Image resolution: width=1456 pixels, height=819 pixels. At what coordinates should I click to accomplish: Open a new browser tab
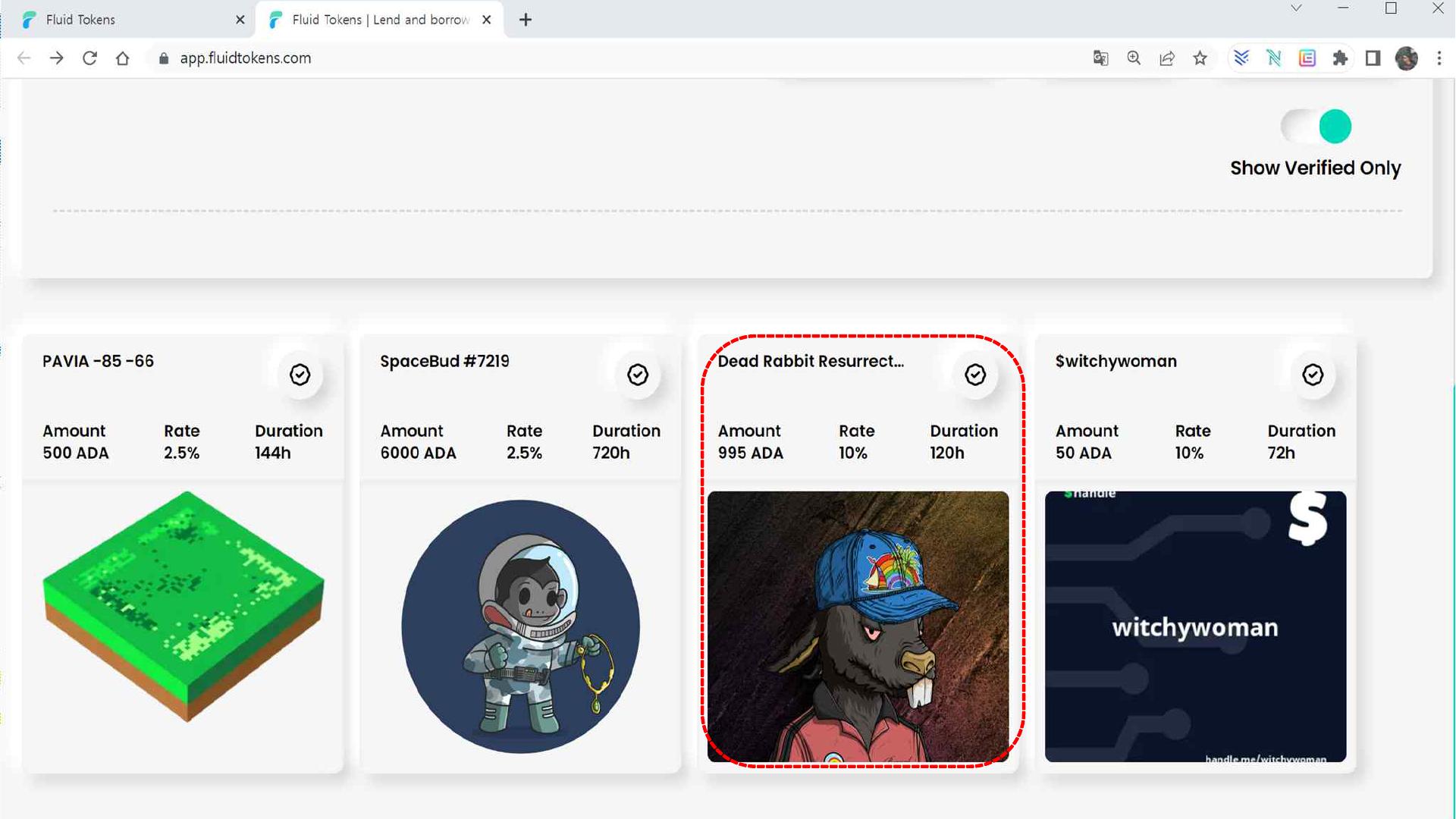(526, 20)
